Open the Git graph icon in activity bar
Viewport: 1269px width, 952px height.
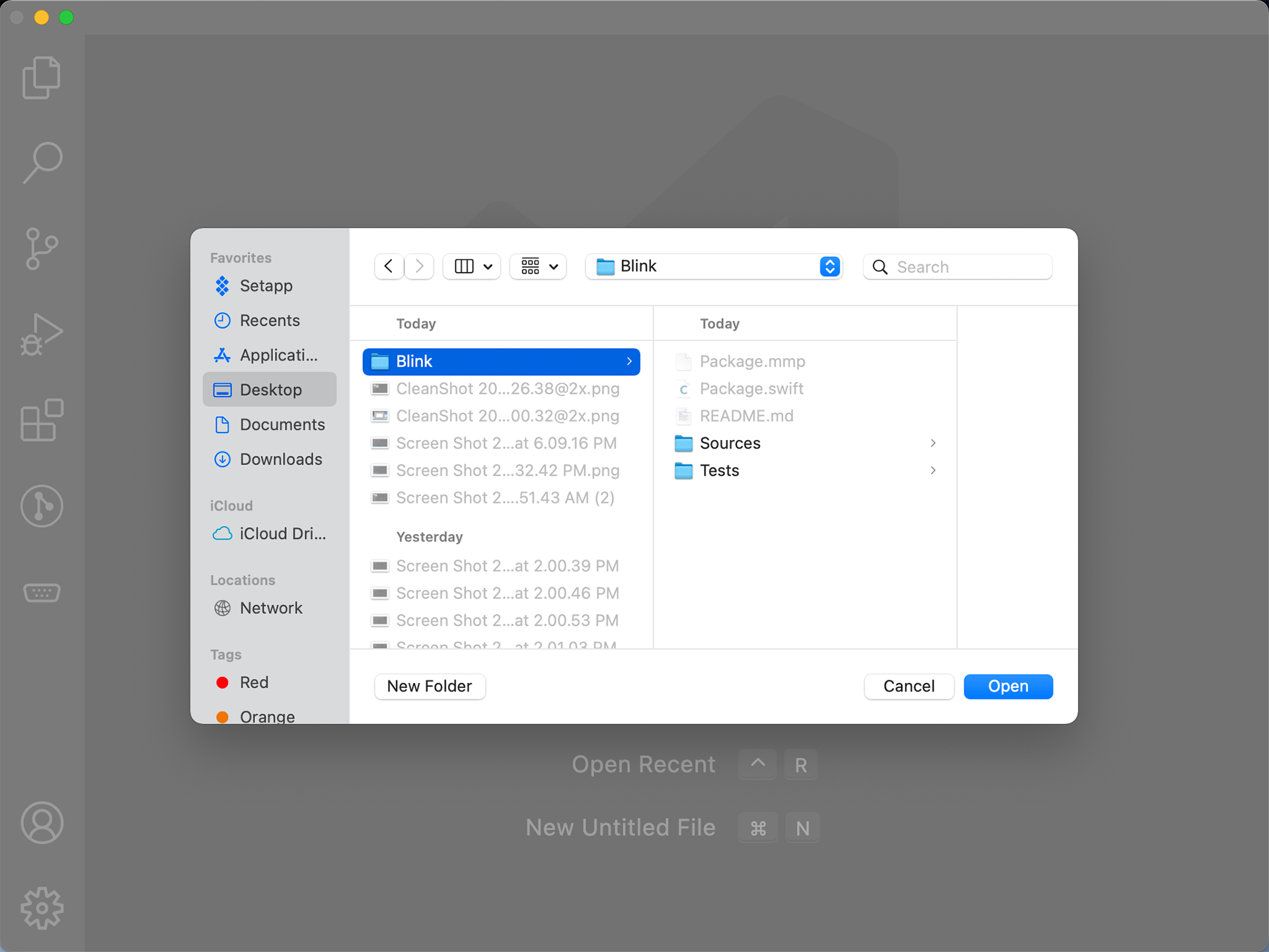click(x=42, y=506)
